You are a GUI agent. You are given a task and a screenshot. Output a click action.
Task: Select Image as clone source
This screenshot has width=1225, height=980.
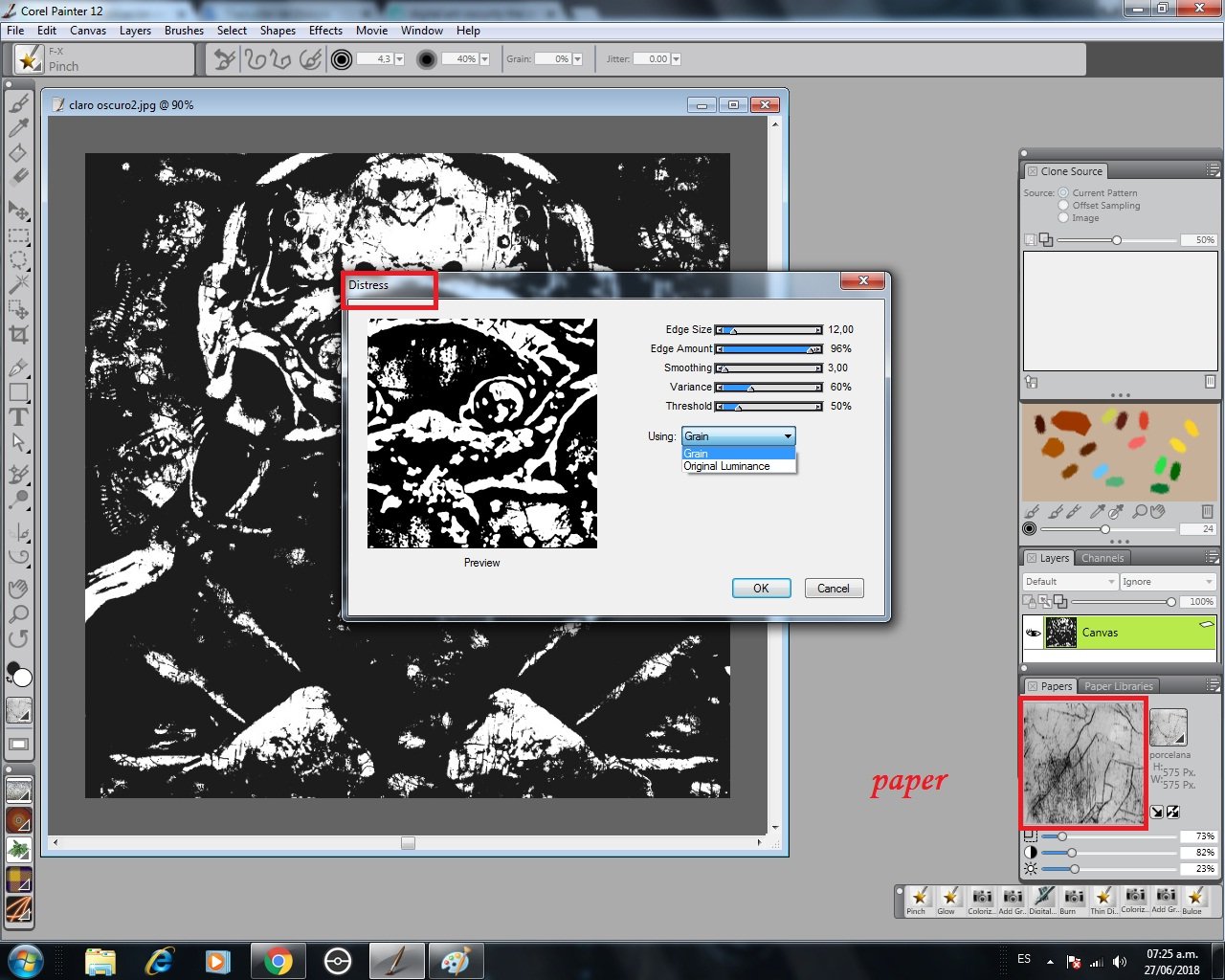(1063, 218)
